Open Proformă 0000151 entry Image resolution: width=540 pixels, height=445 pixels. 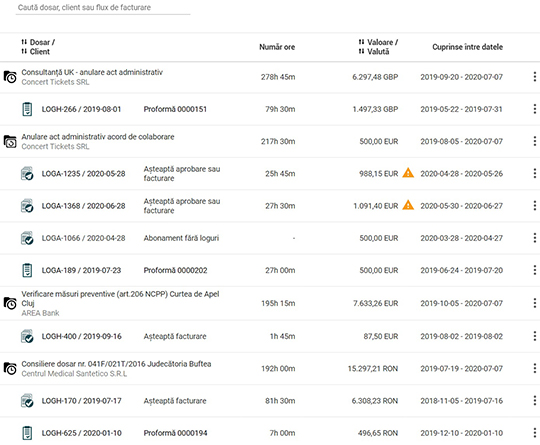pyautogui.click(x=175, y=109)
